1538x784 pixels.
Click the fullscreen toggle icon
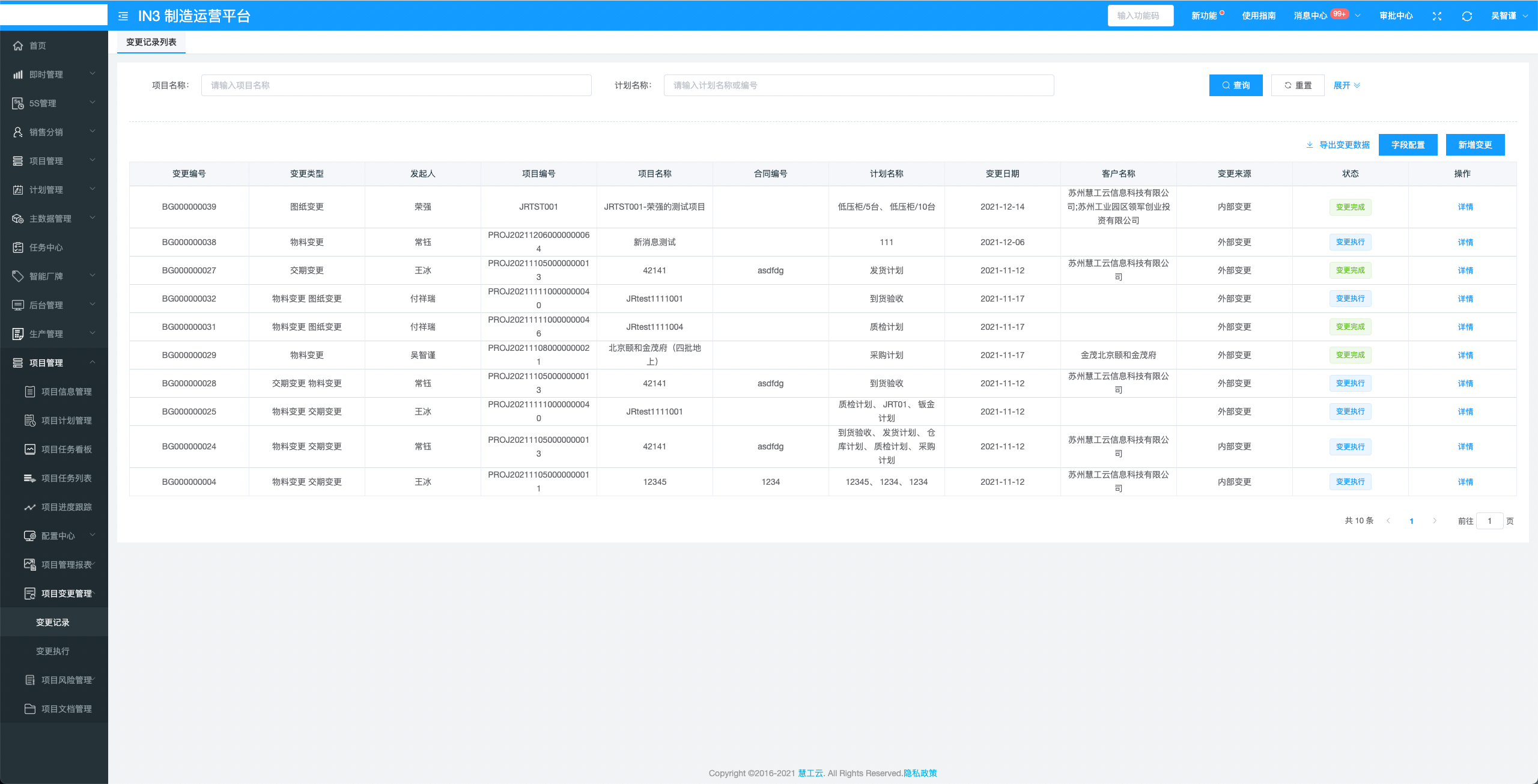click(x=1436, y=16)
